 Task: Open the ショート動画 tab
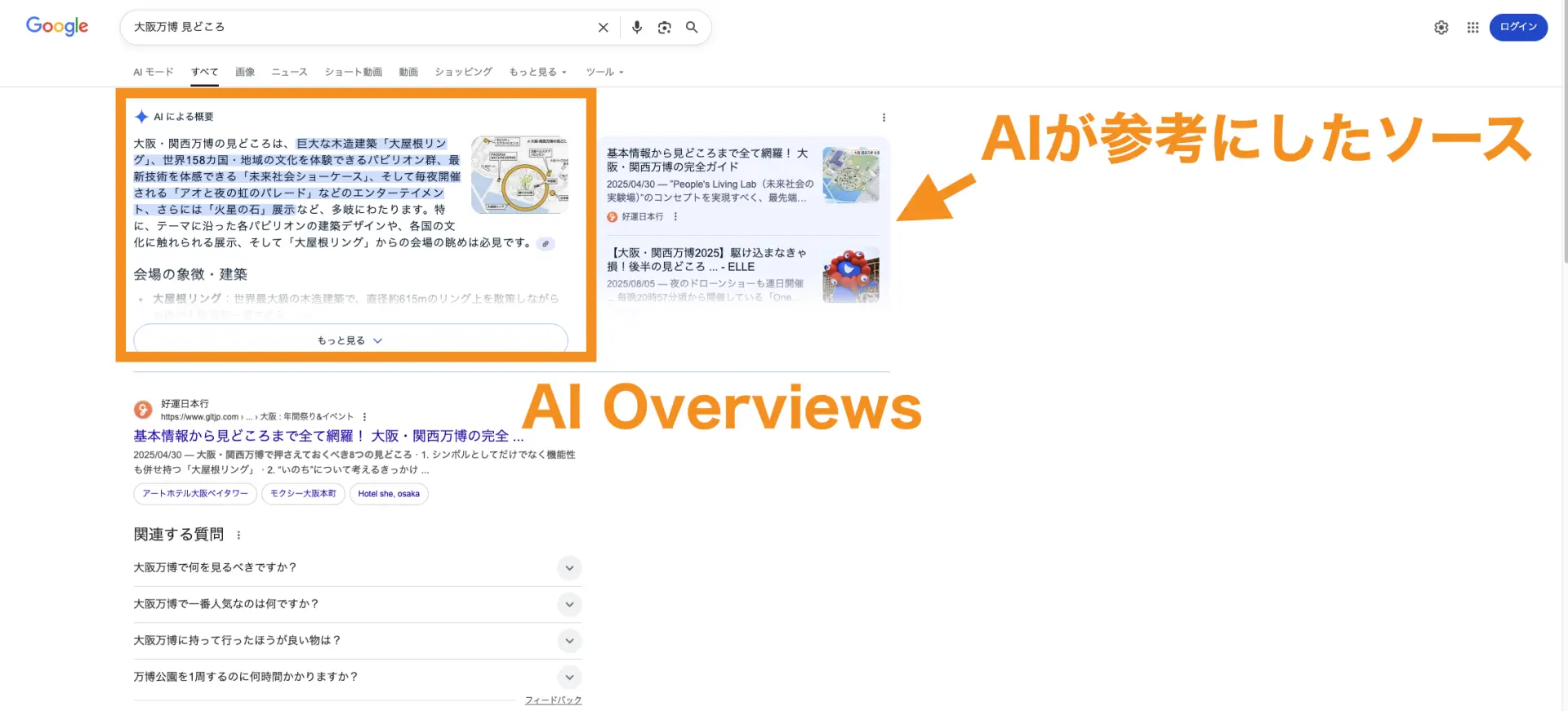[x=353, y=72]
